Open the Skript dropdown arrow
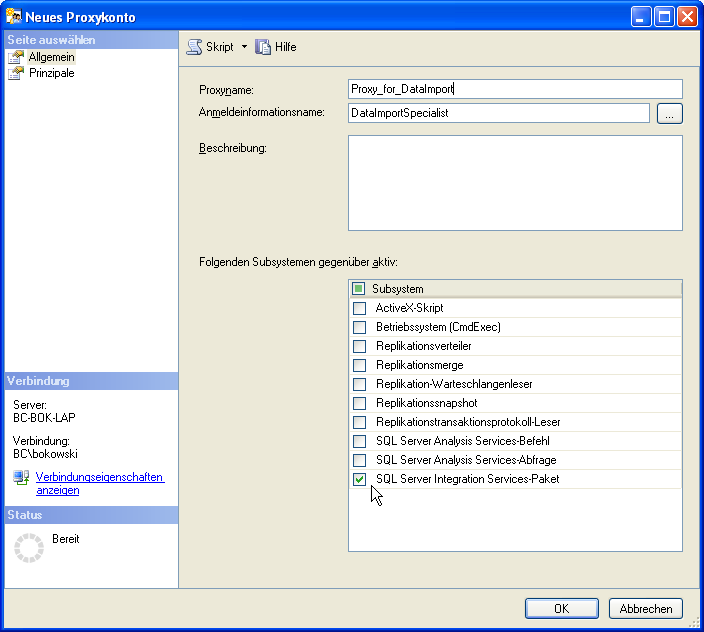 [244, 47]
